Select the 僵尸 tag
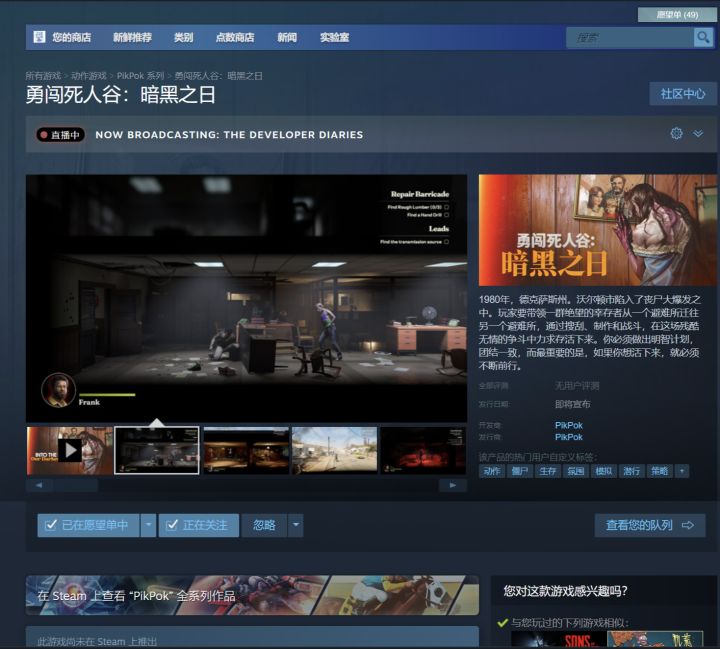This screenshot has width=720, height=649. tap(520, 471)
